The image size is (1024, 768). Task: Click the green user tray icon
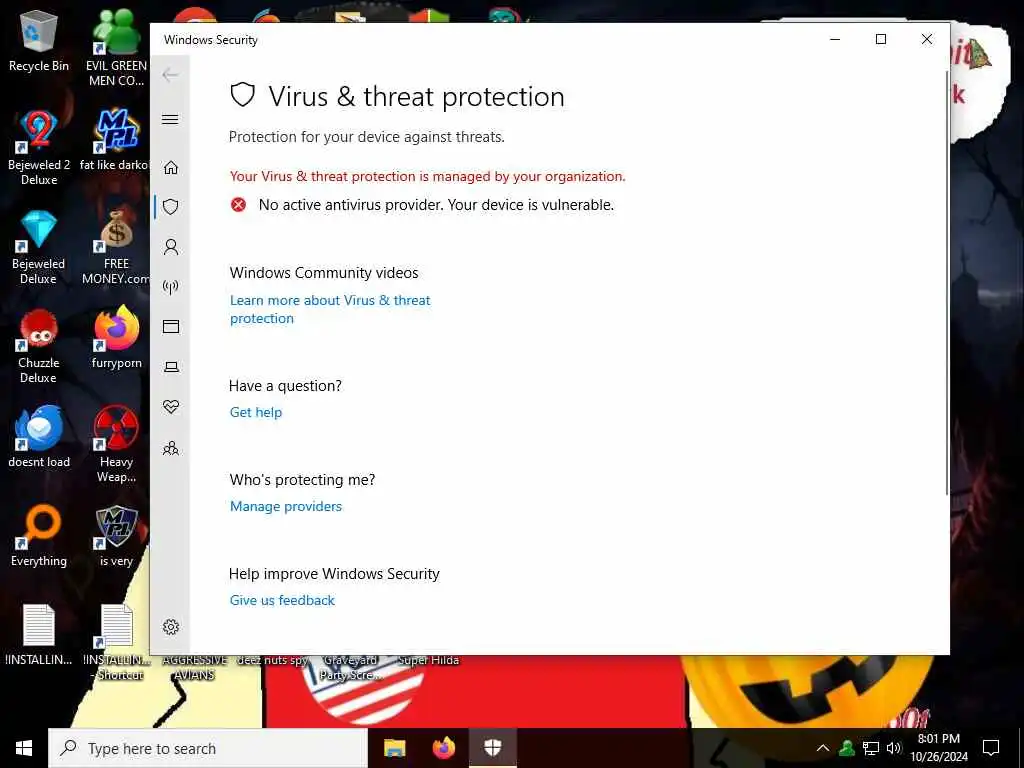(847, 748)
